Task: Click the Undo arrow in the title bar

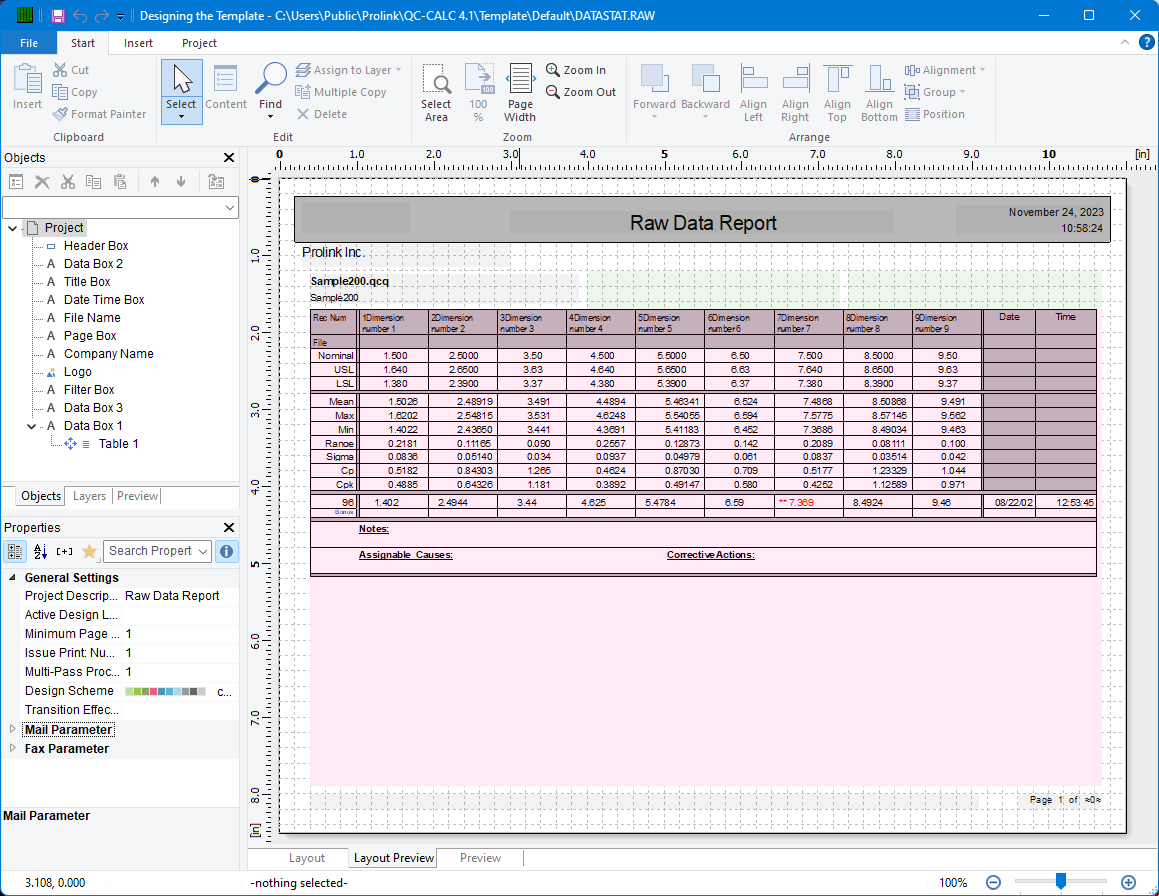Action: tap(80, 16)
